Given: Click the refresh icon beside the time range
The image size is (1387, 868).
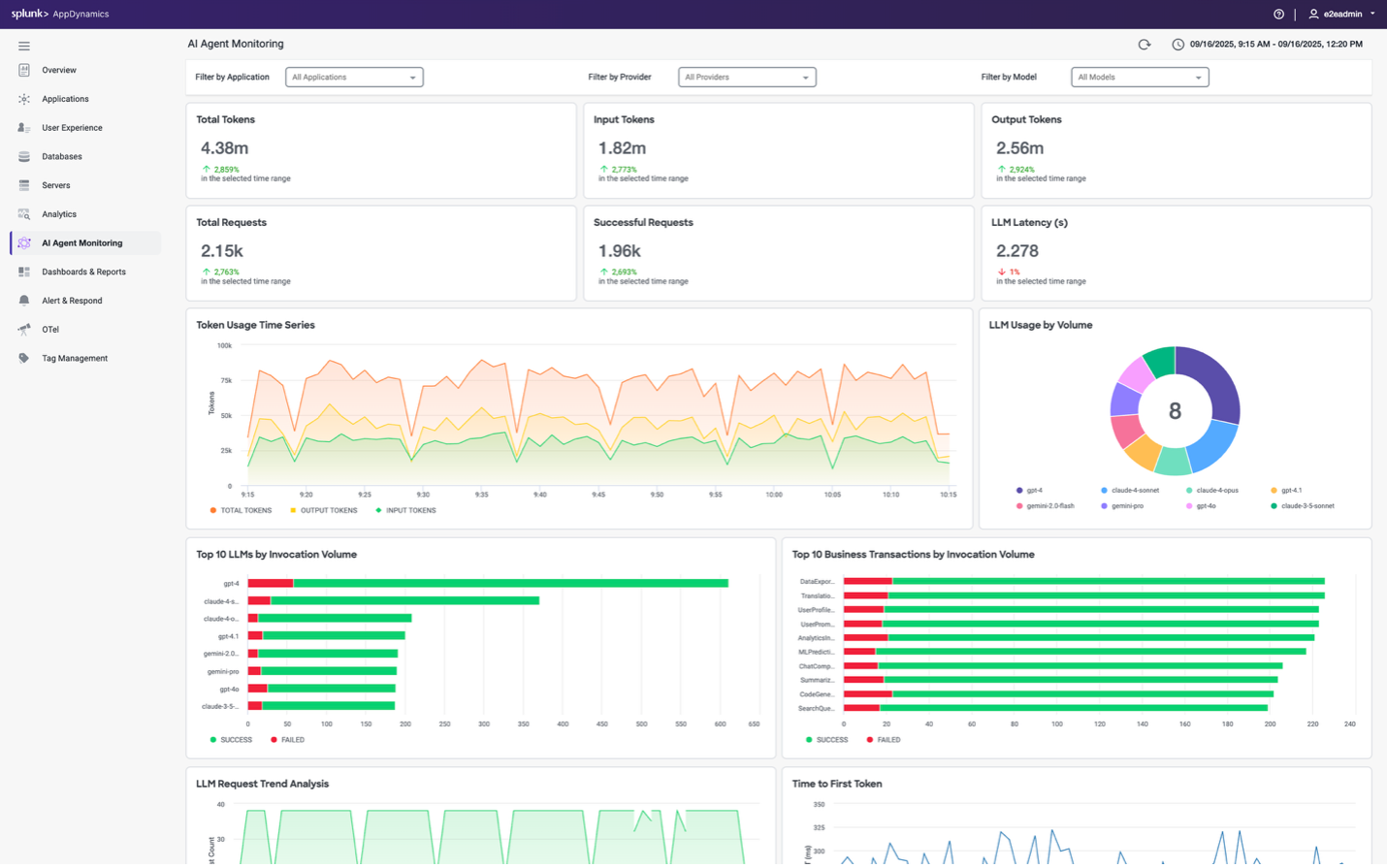Looking at the screenshot, I should (1145, 45).
